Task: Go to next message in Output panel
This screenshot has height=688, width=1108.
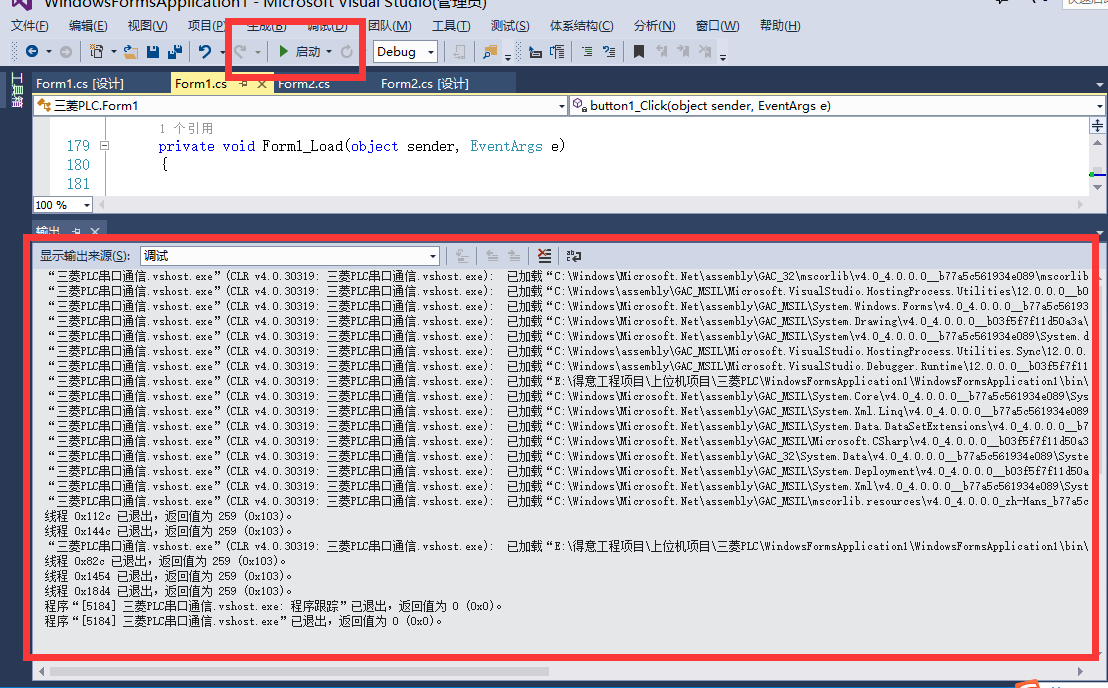Action: point(514,256)
